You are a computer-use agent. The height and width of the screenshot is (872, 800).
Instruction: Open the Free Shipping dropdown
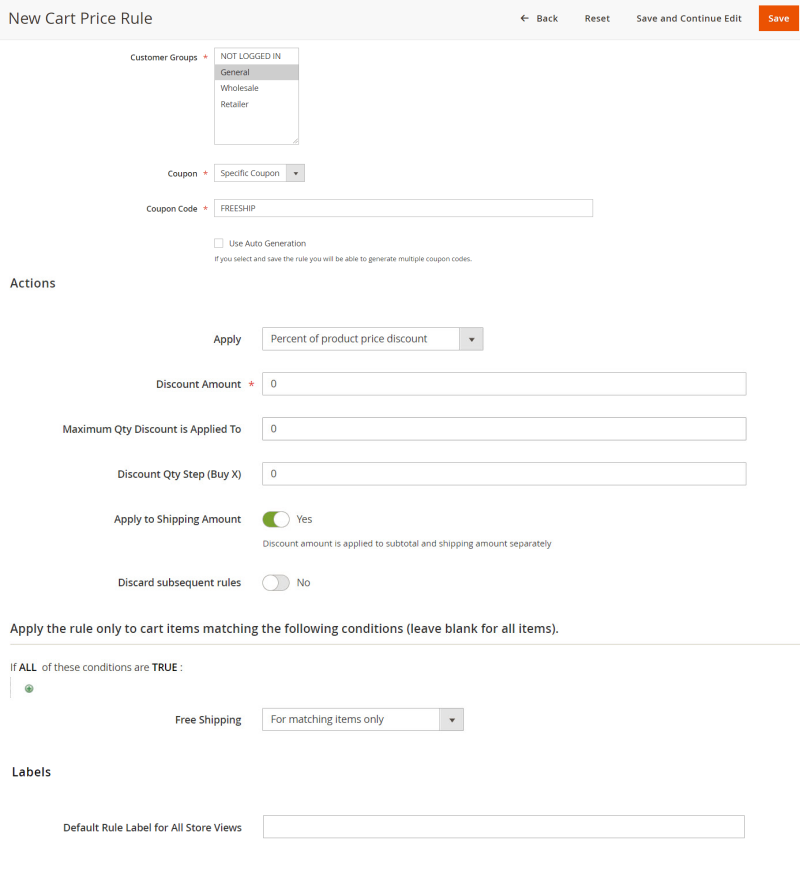(x=362, y=719)
